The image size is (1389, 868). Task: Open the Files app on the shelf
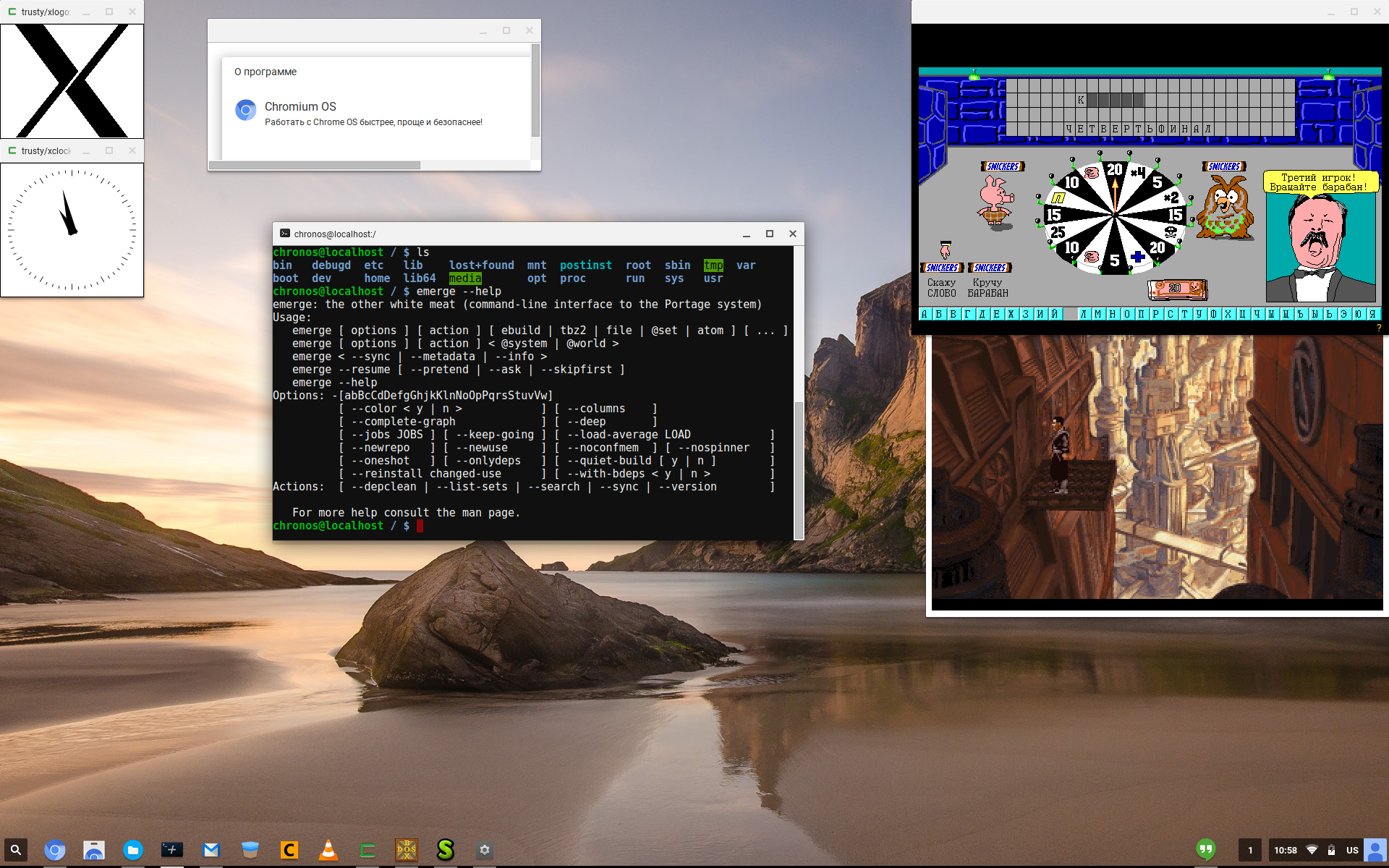[133, 850]
